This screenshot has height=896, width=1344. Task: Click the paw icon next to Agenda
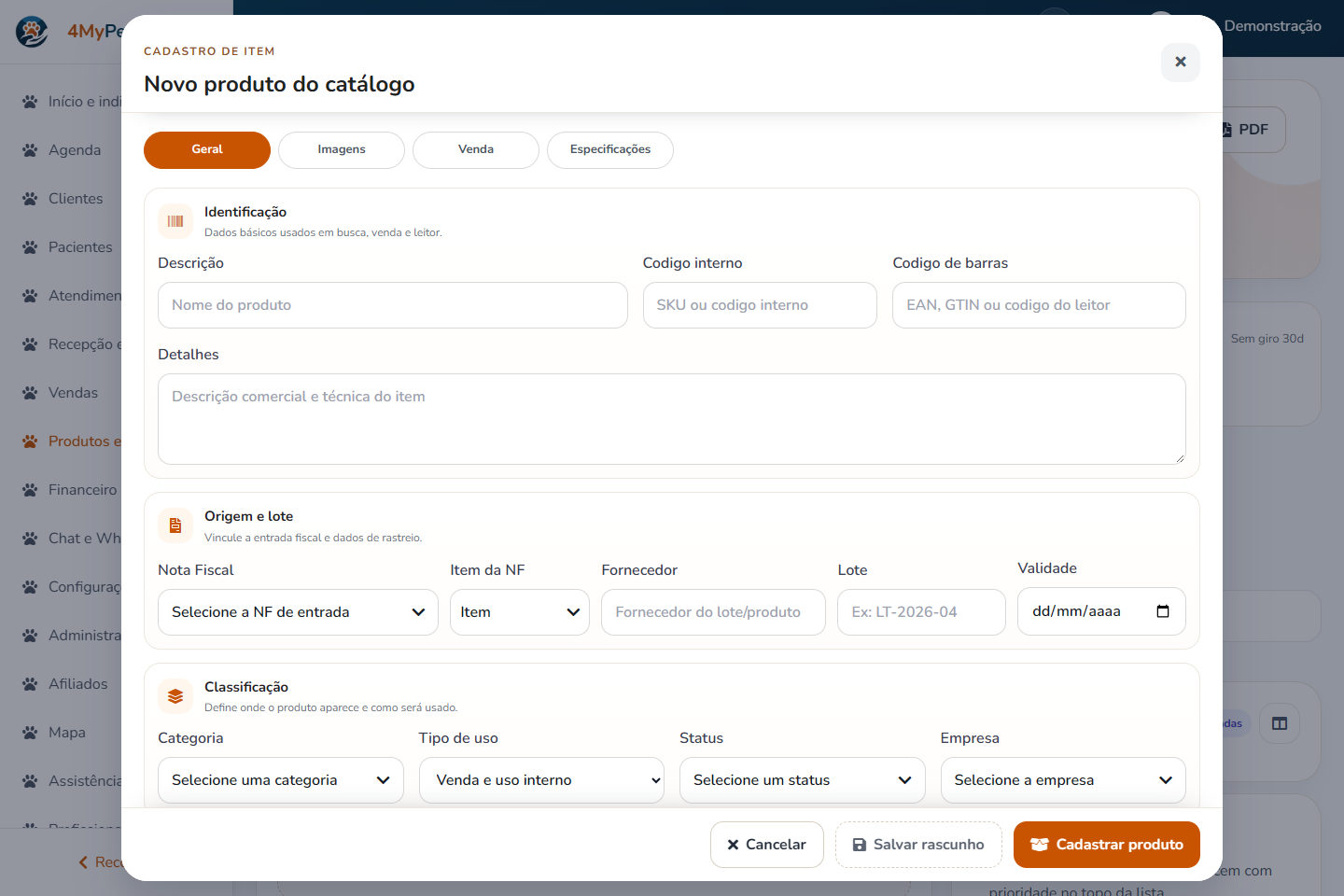point(30,150)
